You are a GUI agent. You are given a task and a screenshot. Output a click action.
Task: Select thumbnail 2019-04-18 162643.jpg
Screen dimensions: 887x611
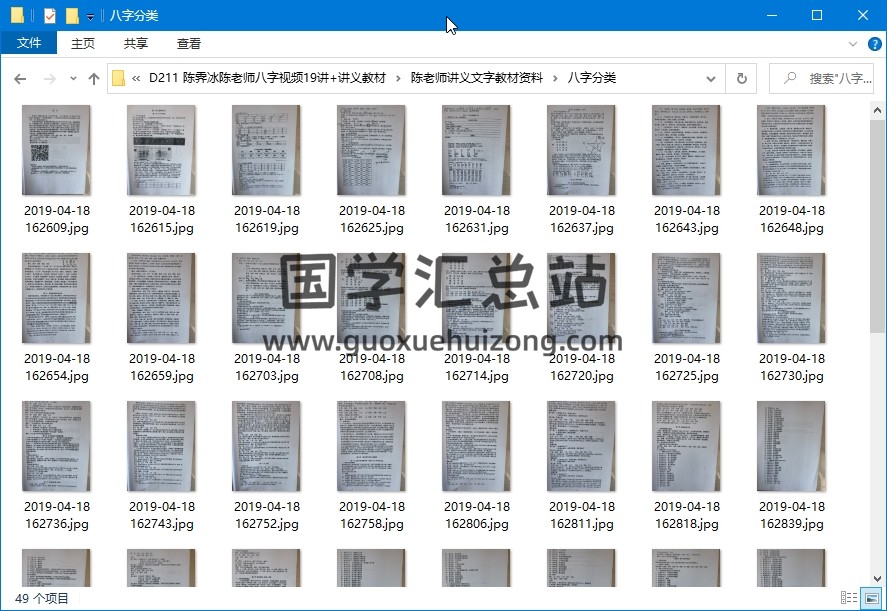(x=686, y=150)
